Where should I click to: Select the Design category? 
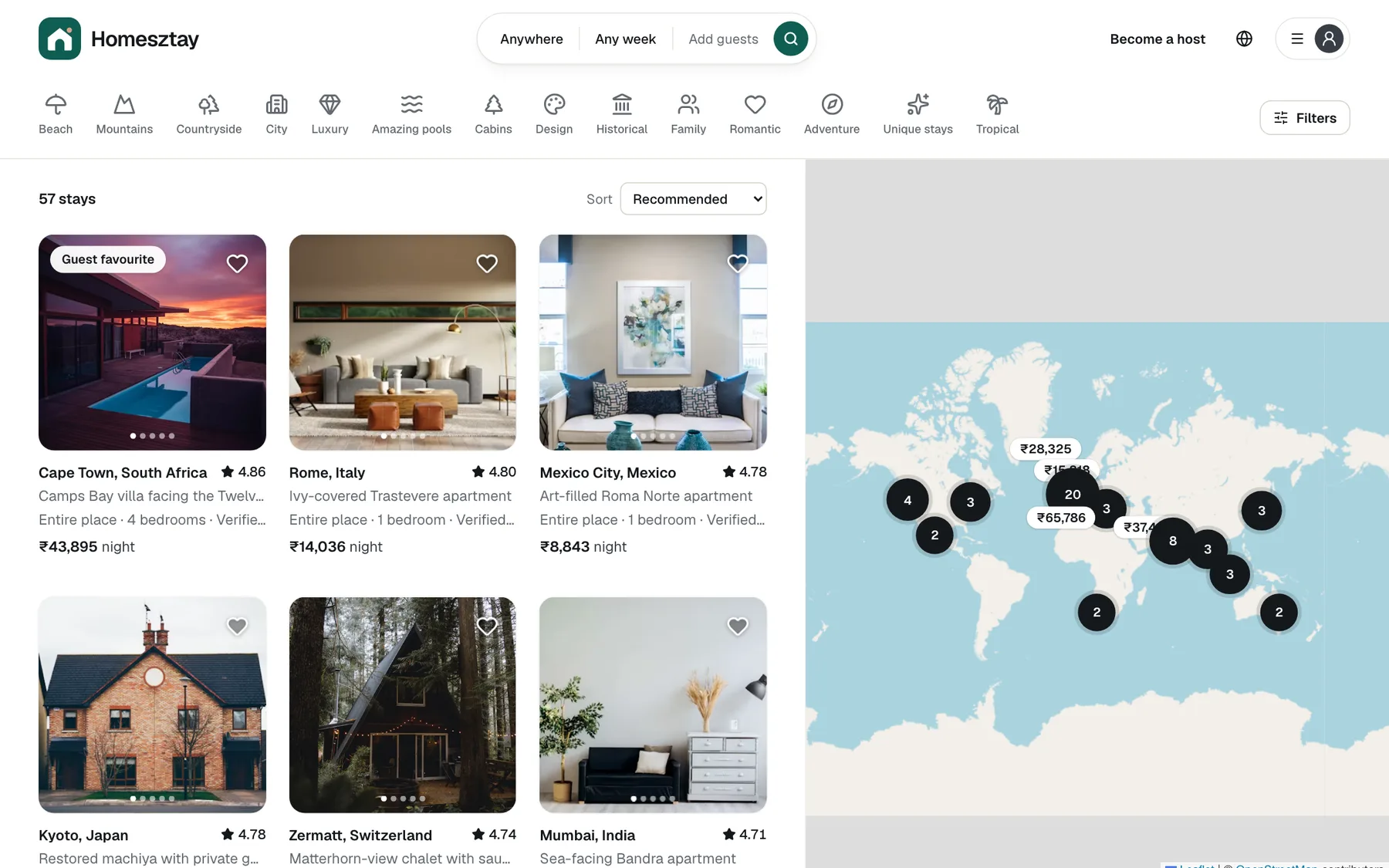click(x=554, y=114)
